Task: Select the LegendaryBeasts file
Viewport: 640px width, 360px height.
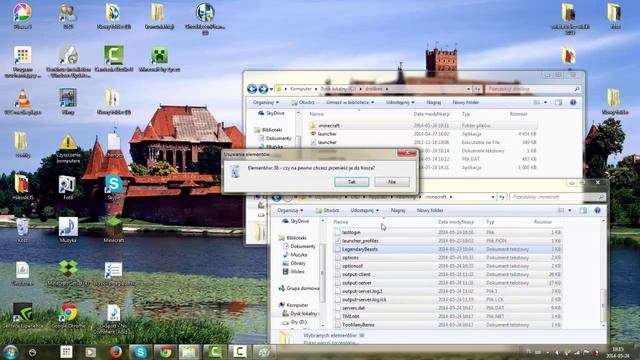Action: (x=448, y=249)
